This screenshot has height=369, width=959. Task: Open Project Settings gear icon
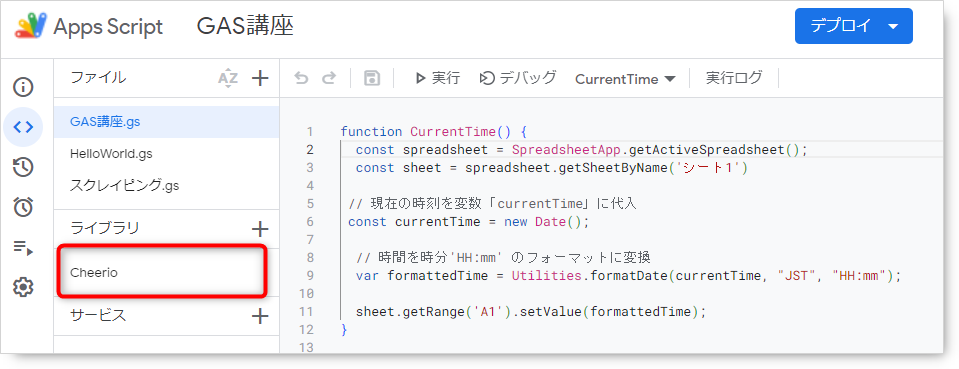pyautogui.click(x=23, y=286)
